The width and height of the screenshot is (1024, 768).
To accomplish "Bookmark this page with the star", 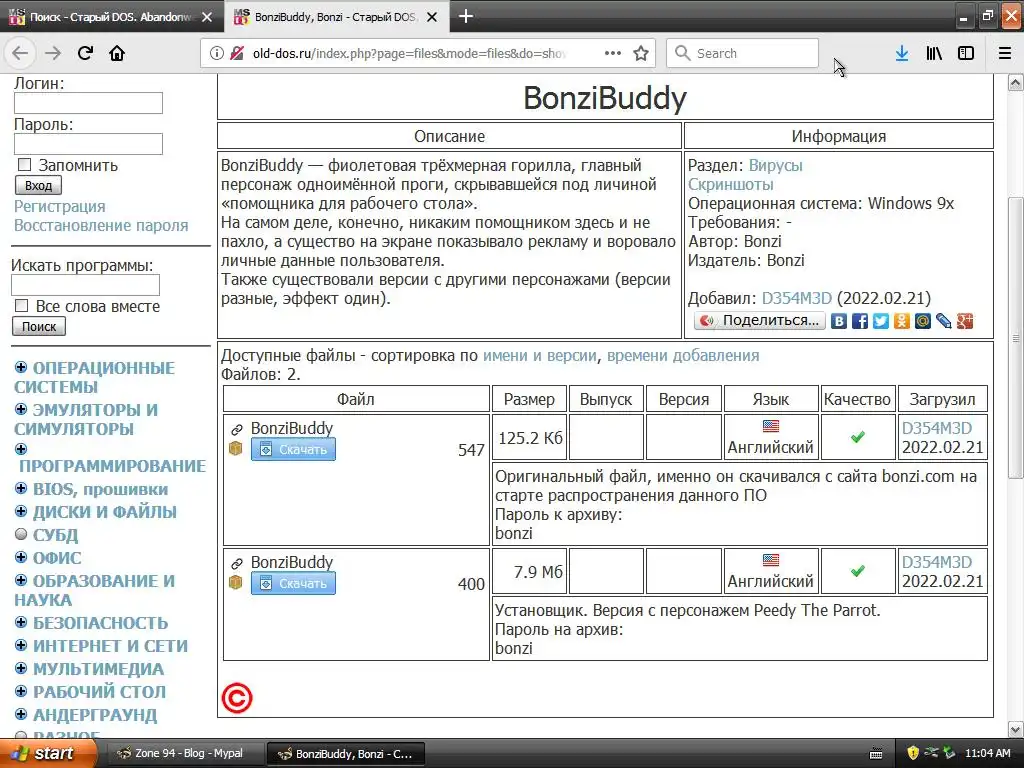I will pos(641,53).
